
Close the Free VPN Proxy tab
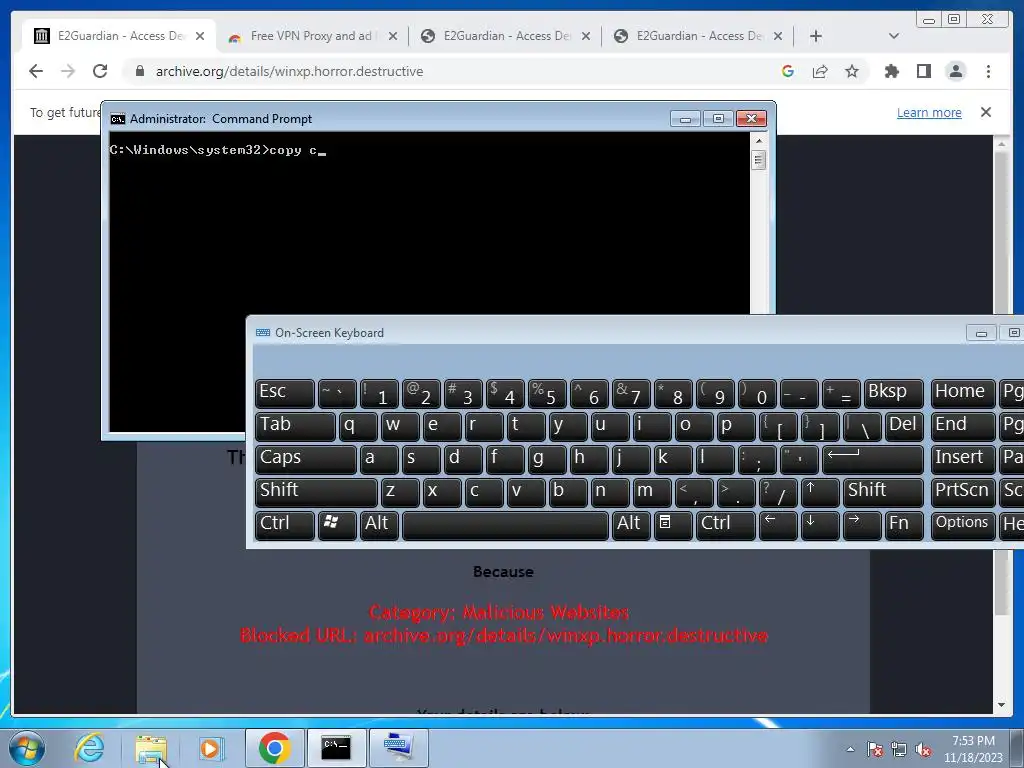392,36
